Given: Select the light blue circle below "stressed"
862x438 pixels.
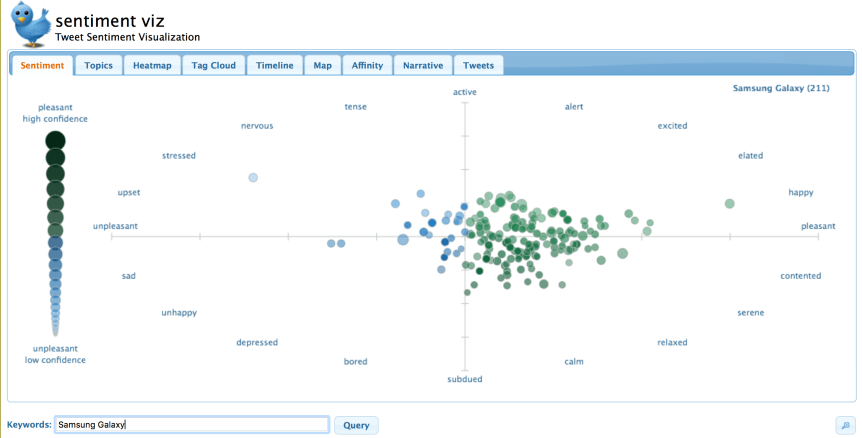Looking at the screenshot, I should pyautogui.click(x=253, y=178).
